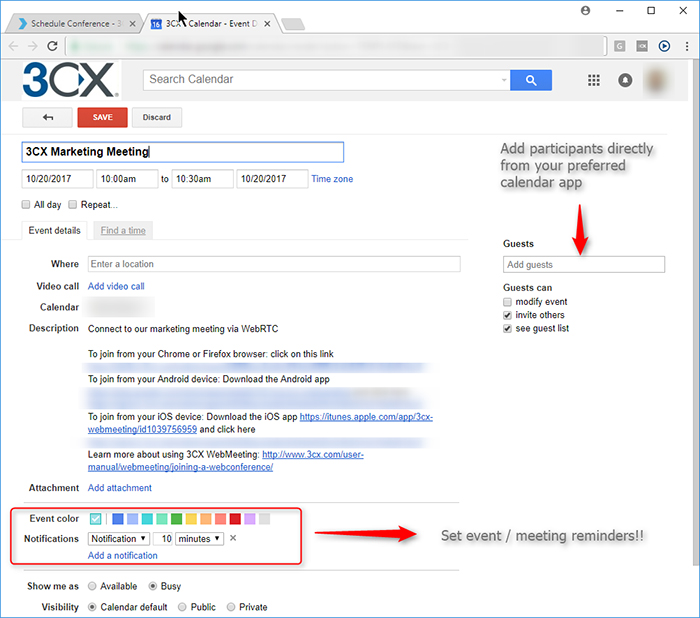Screen dimensions: 700x618
Task: Click Add attachment link
Action: coord(120,488)
